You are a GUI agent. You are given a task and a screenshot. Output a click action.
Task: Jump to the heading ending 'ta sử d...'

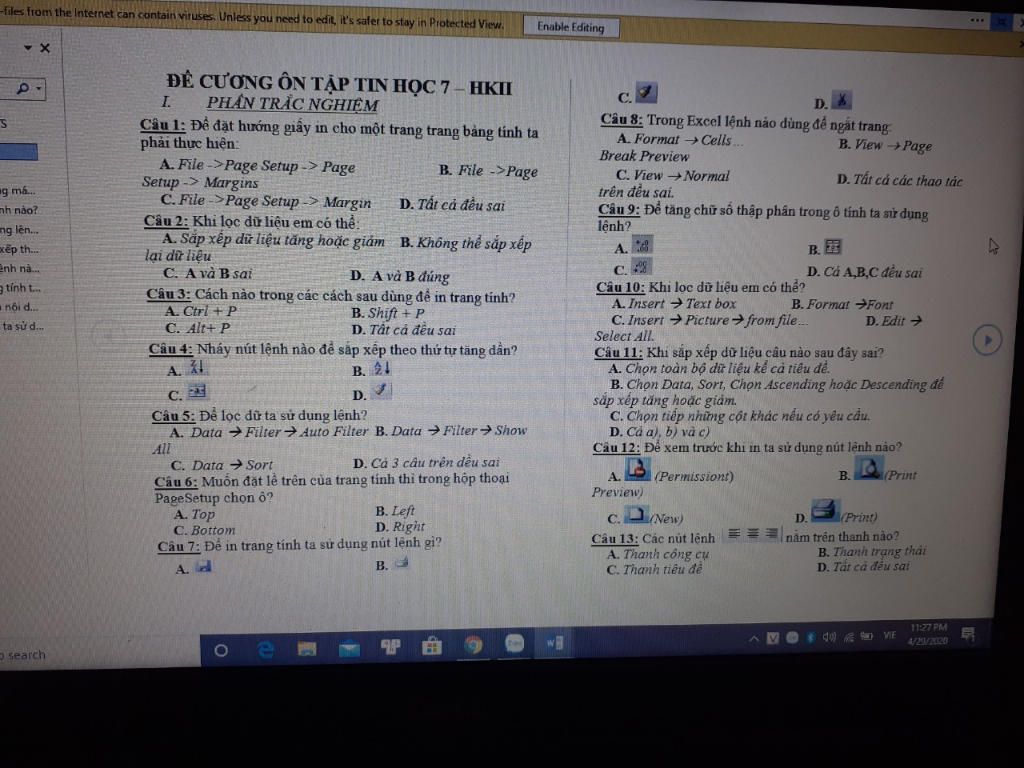coord(22,326)
